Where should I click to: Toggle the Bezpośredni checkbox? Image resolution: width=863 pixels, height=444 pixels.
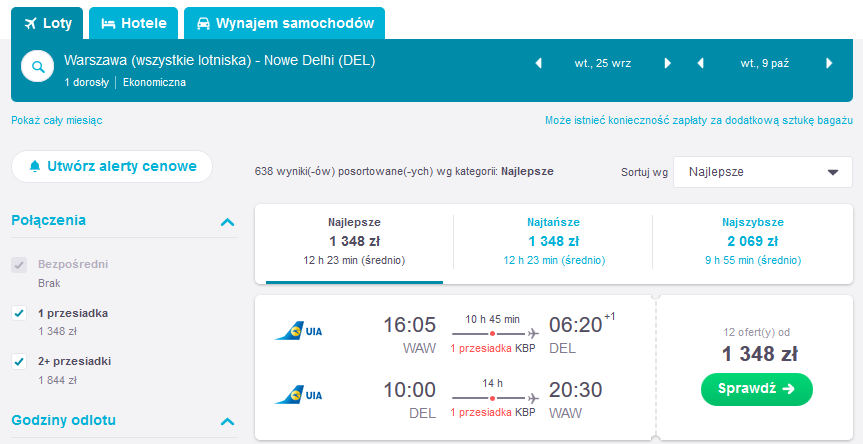19,265
